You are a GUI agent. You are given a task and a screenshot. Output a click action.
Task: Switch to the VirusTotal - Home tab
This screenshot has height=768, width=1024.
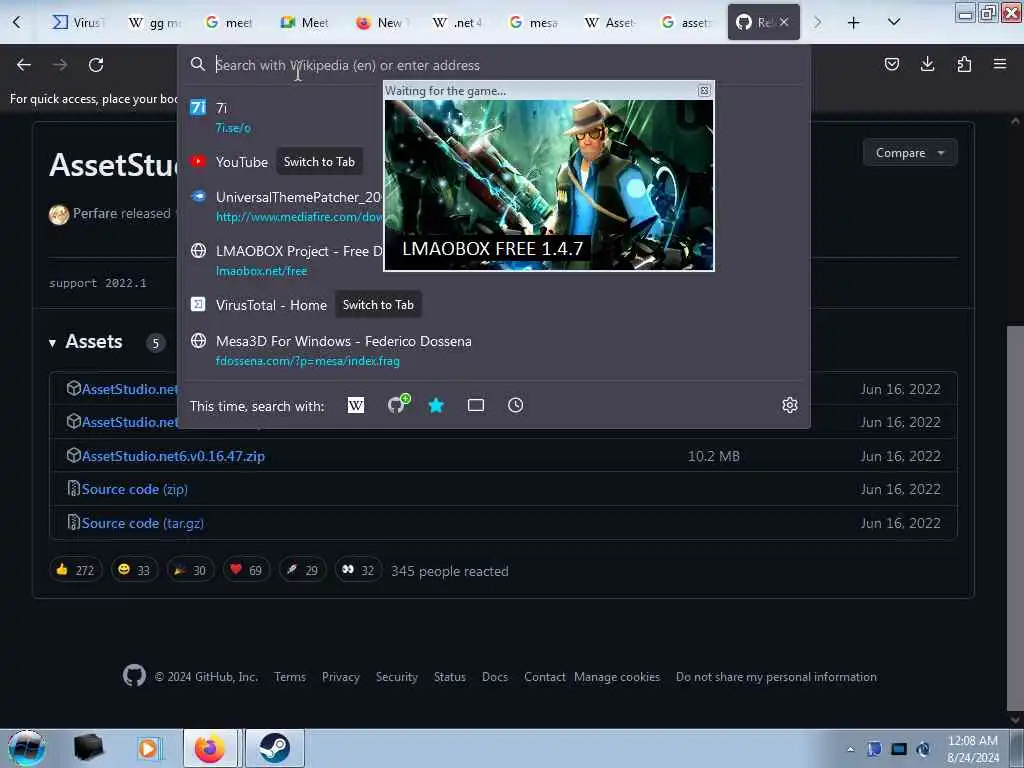tap(378, 305)
